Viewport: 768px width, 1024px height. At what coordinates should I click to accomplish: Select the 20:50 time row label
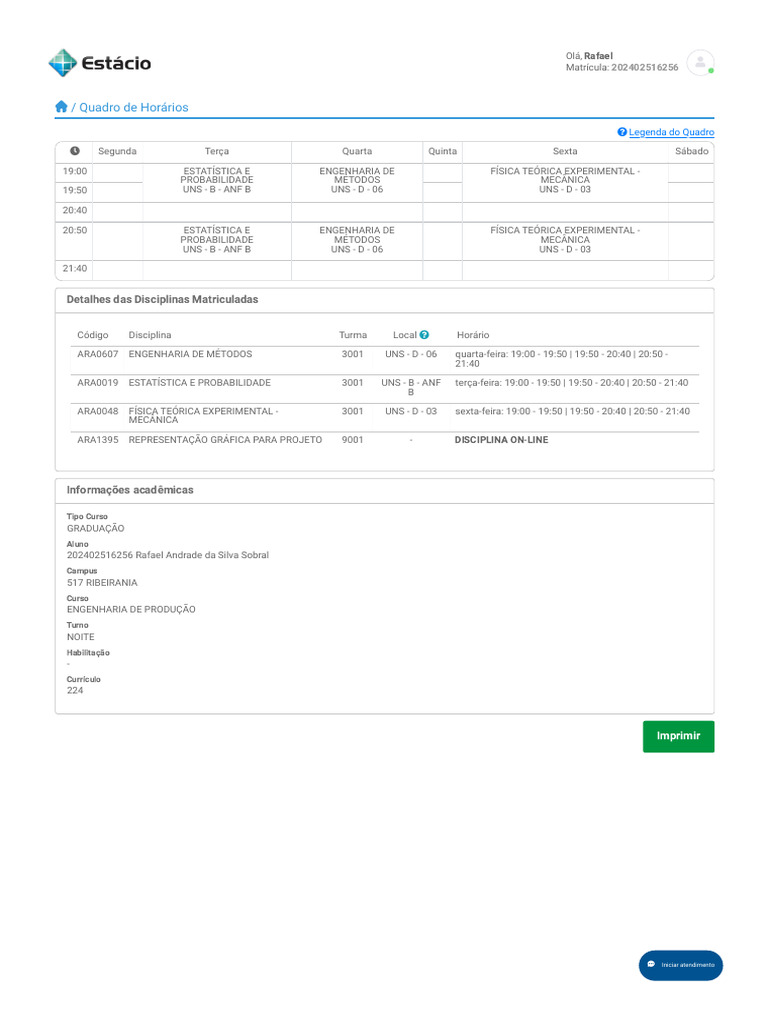[x=75, y=230]
